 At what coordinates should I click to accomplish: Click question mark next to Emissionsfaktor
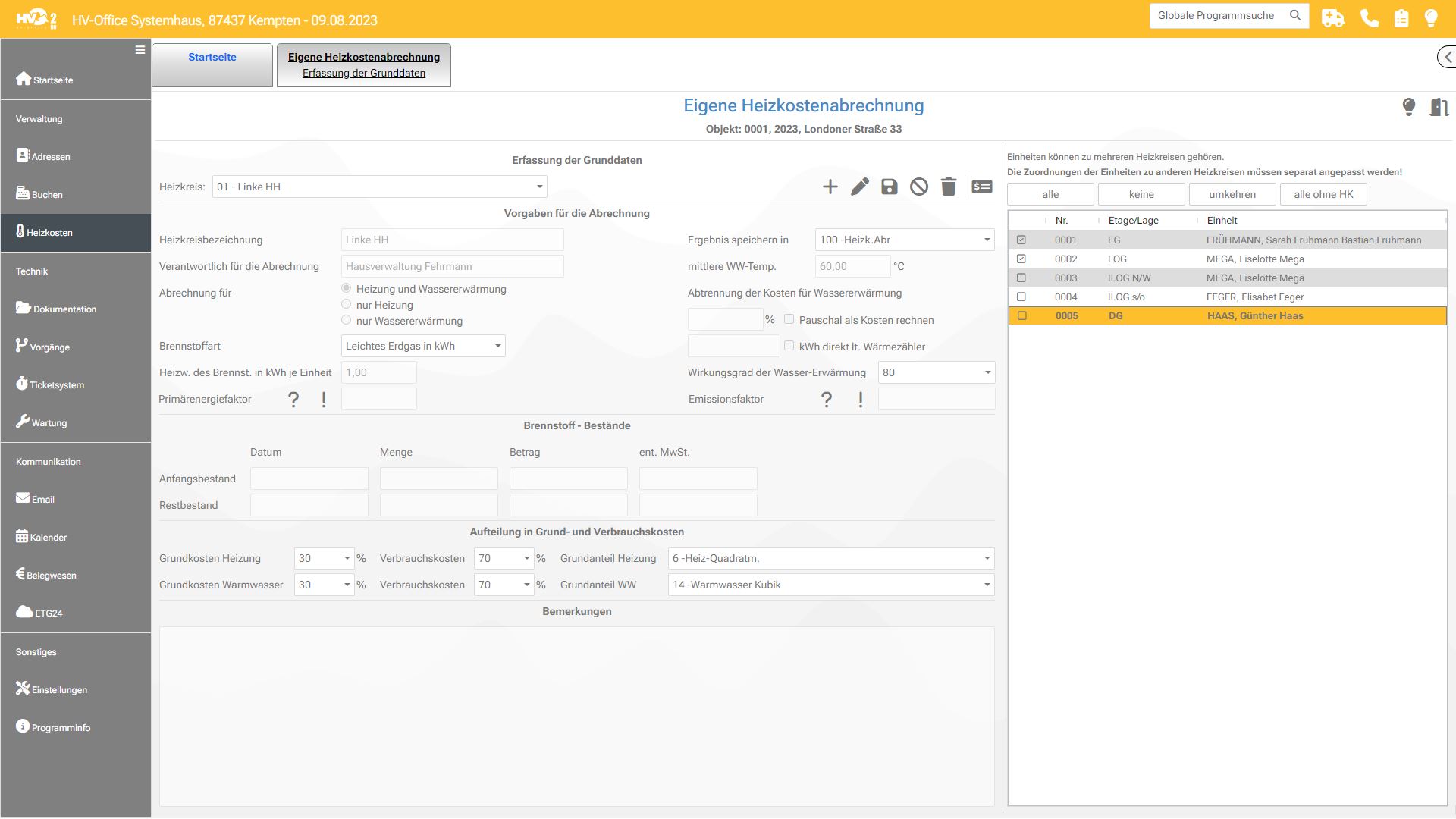[827, 399]
